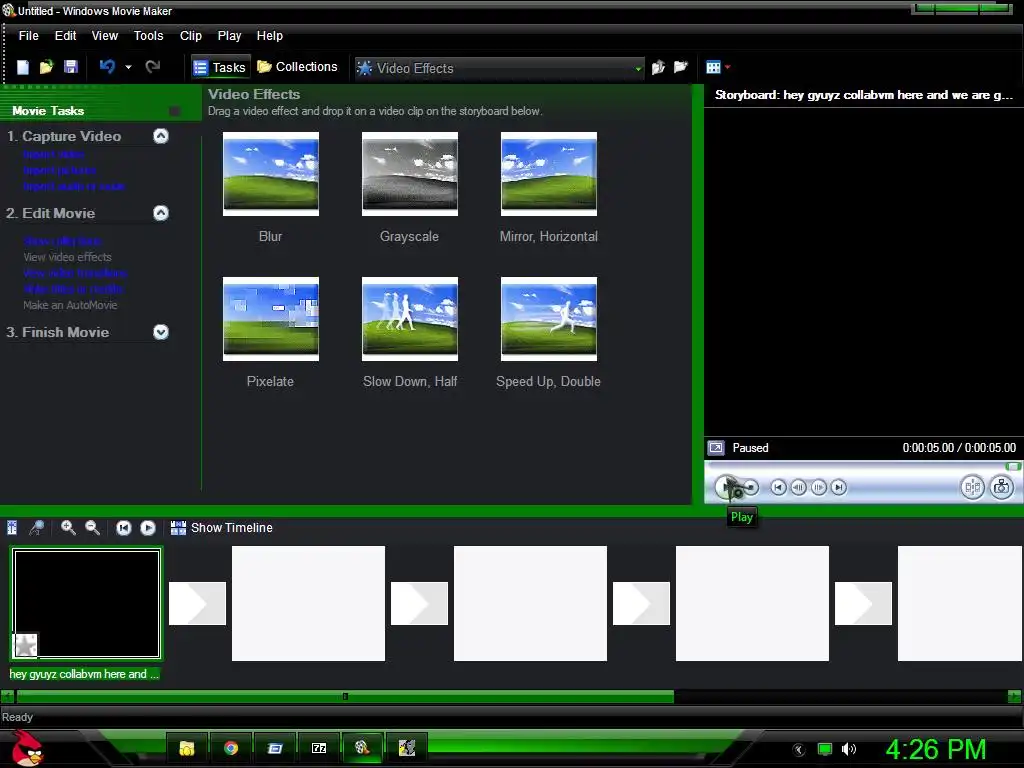Image resolution: width=1024 pixels, height=768 pixels.
Task: Zoom out the timeline with magnifier minus
Action: point(93,528)
